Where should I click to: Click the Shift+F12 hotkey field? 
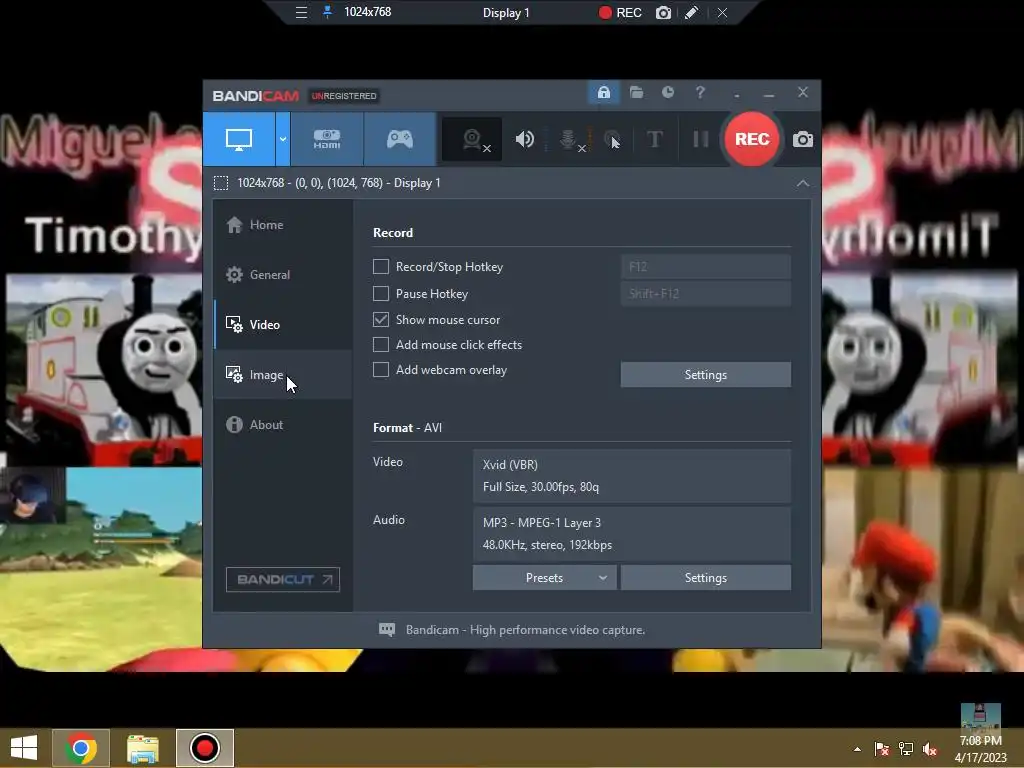705,293
